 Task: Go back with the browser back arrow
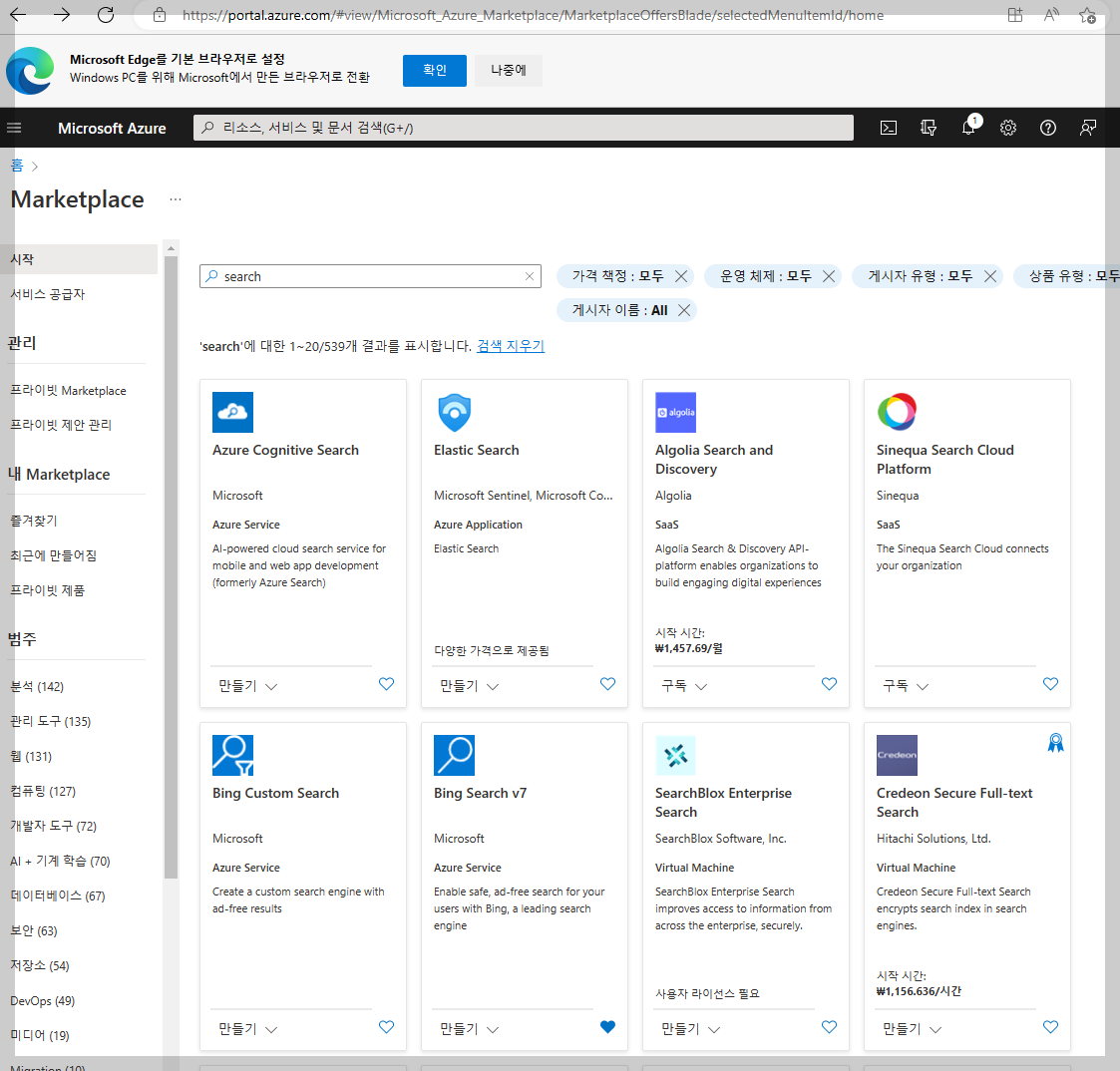18,15
